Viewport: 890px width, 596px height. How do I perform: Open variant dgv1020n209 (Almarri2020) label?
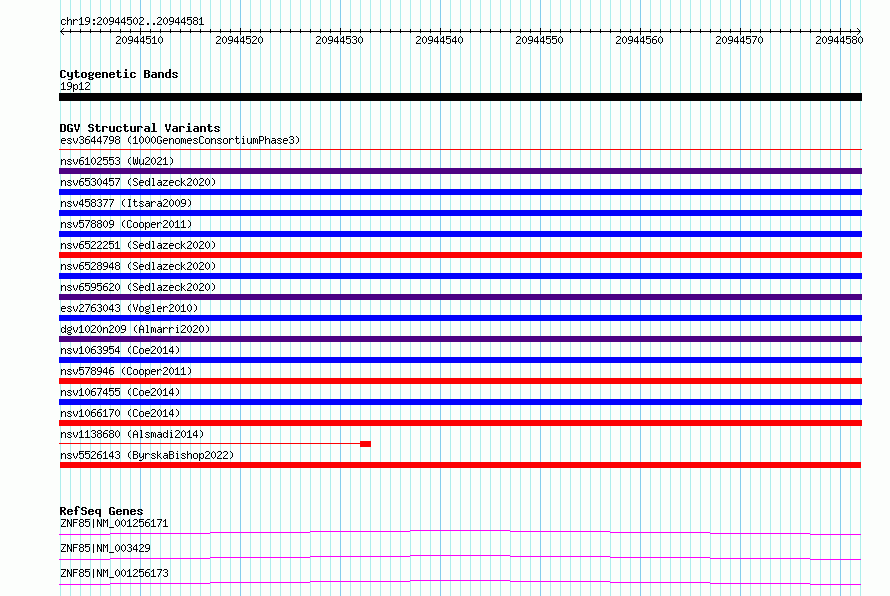(135, 329)
